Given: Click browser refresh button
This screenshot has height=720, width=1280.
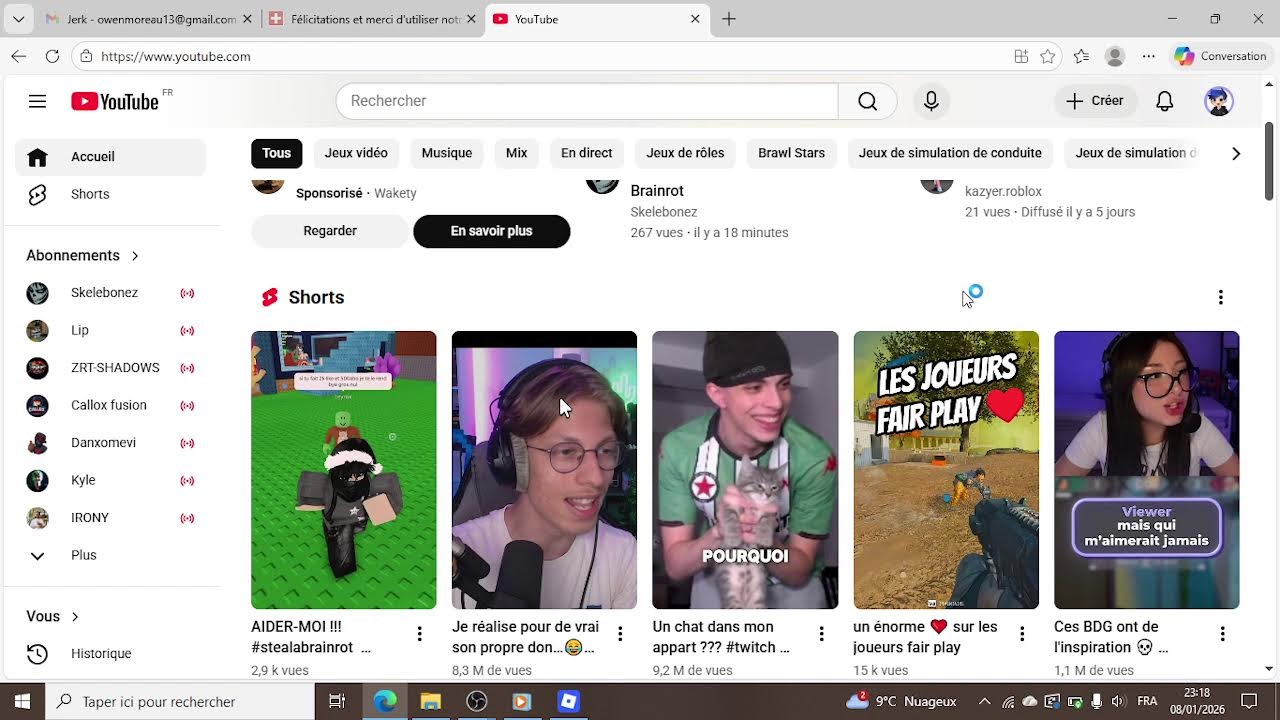Looking at the screenshot, I should point(52,56).
